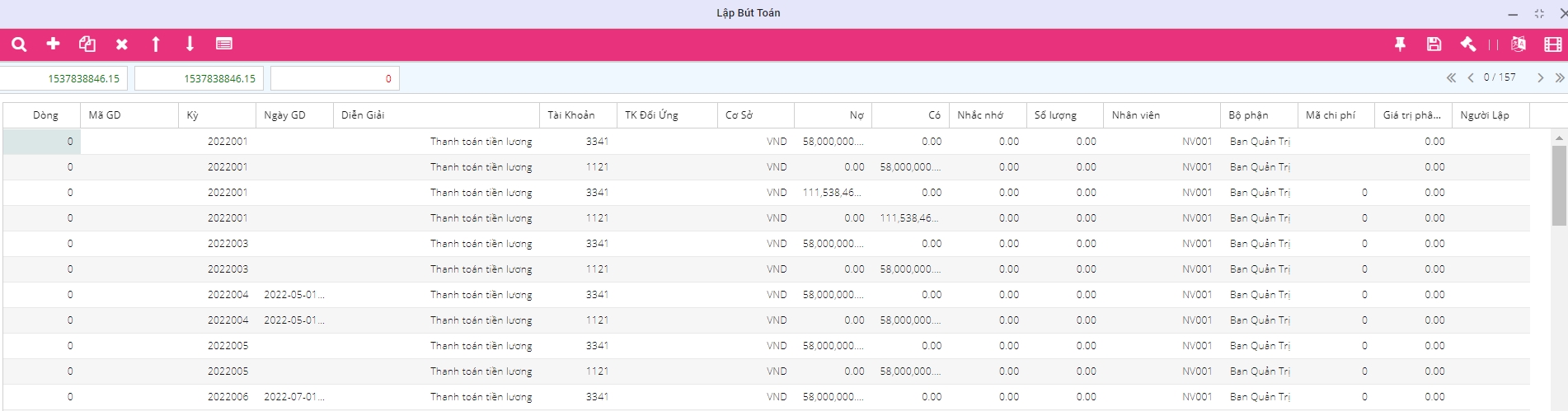Click the red zero value input field
This screenshot has height=411, width=1568.
click(335, 79)
